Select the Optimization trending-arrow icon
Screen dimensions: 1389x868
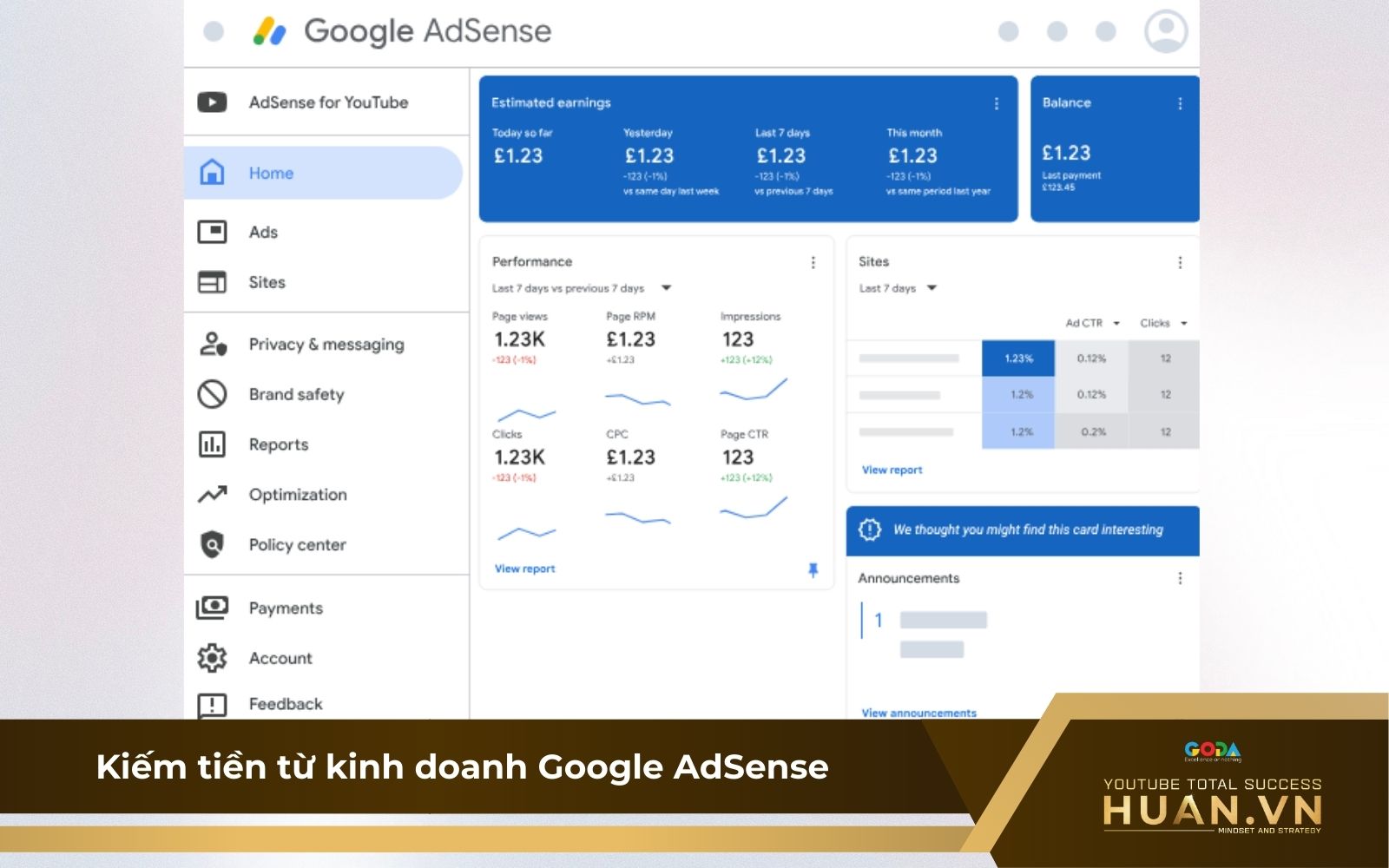[211, 494]
